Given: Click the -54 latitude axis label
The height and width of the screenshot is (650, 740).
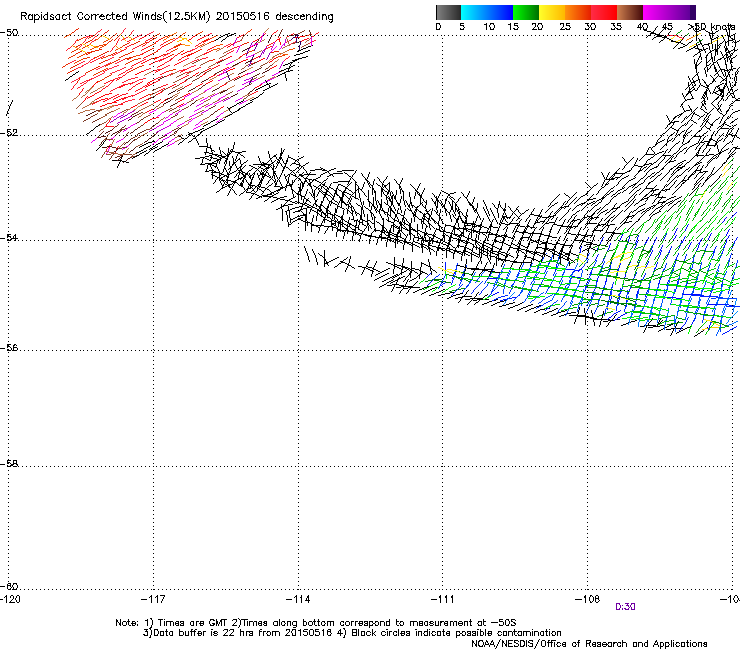Looking at the screenshot, I should click(9, 237).
